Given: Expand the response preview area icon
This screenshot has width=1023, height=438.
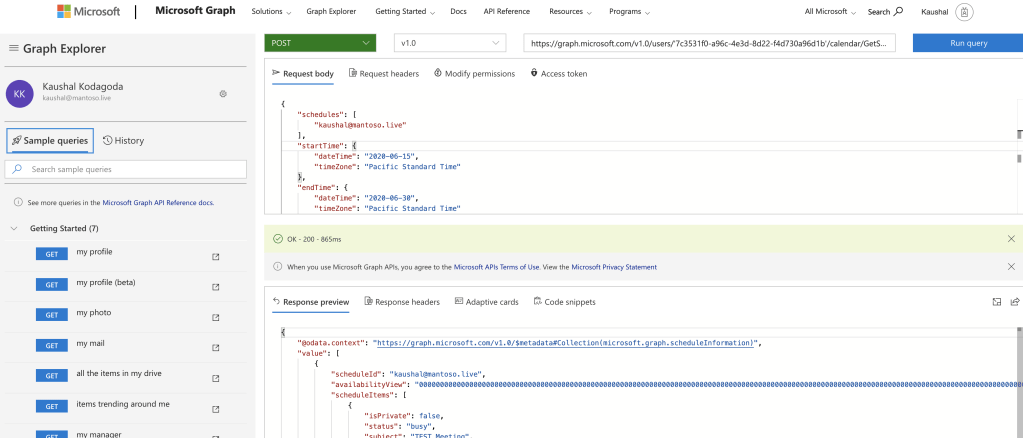Looking at the screenshot, I should (996, 301).
